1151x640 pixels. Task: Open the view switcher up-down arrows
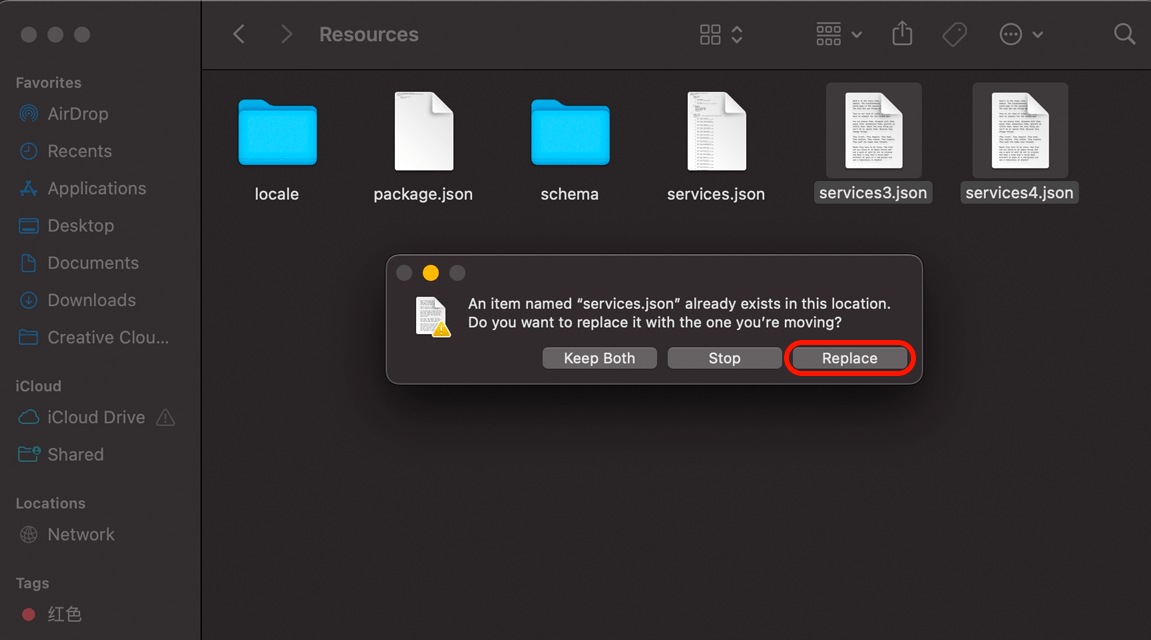click(737, 34)
